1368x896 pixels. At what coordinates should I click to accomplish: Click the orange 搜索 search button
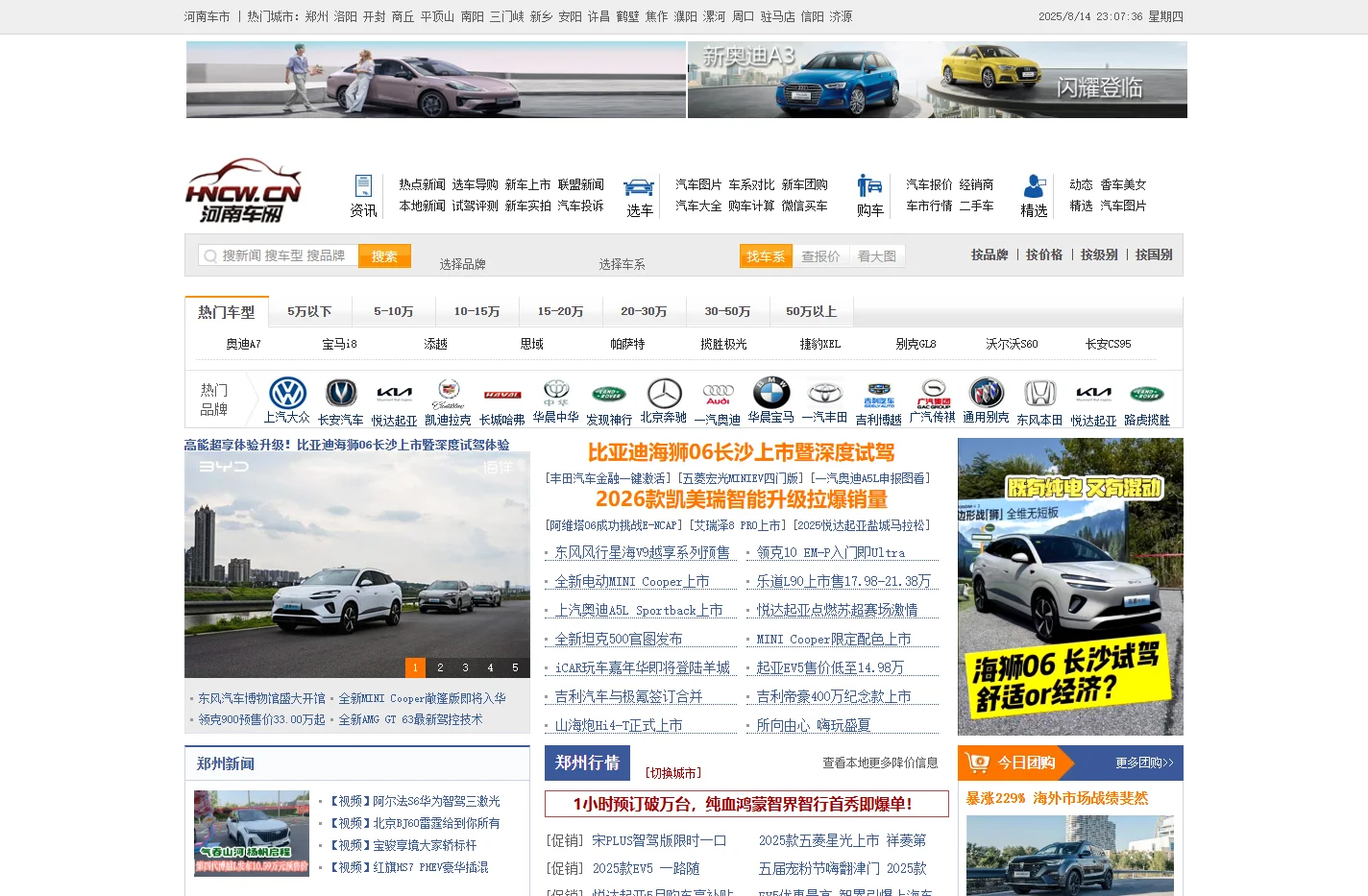click(384, 256)
